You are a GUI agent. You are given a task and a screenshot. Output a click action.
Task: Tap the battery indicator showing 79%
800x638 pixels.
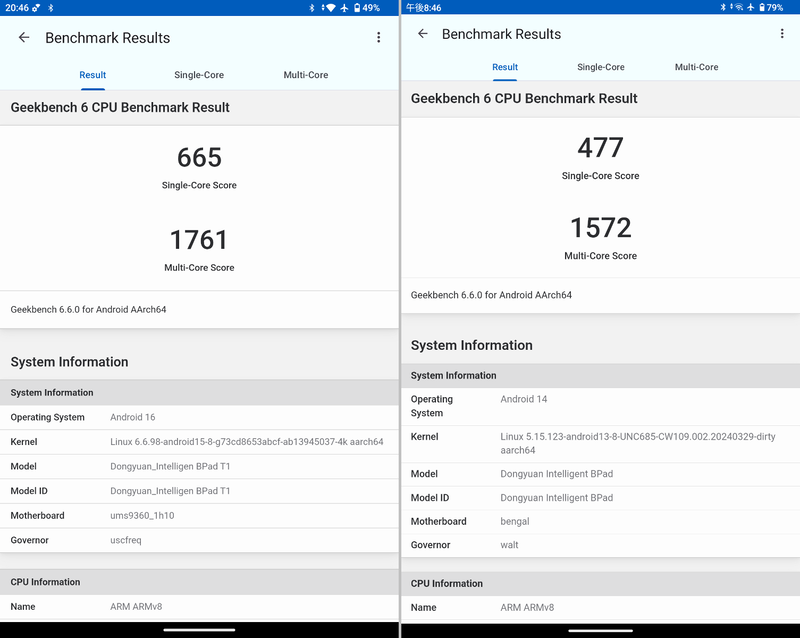point(778,7)
